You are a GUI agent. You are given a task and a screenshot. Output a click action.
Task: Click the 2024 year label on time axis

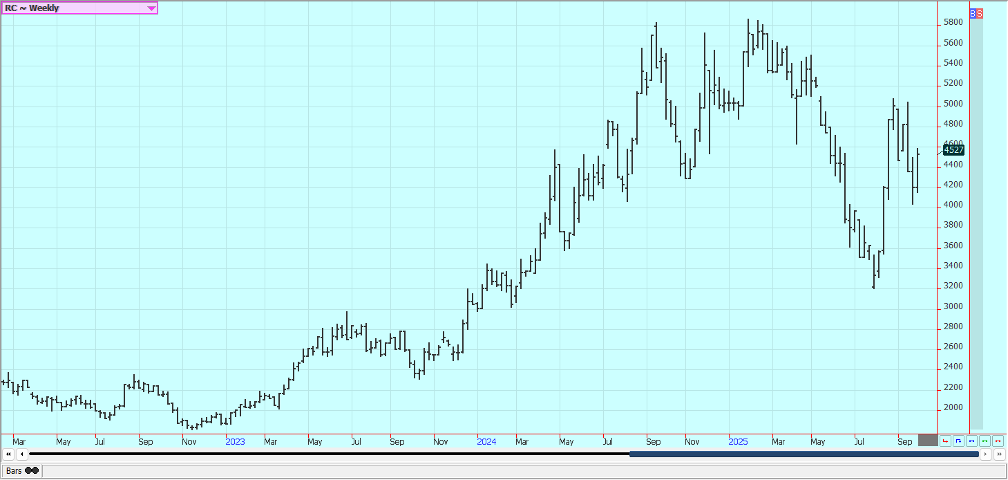[486, 441]
